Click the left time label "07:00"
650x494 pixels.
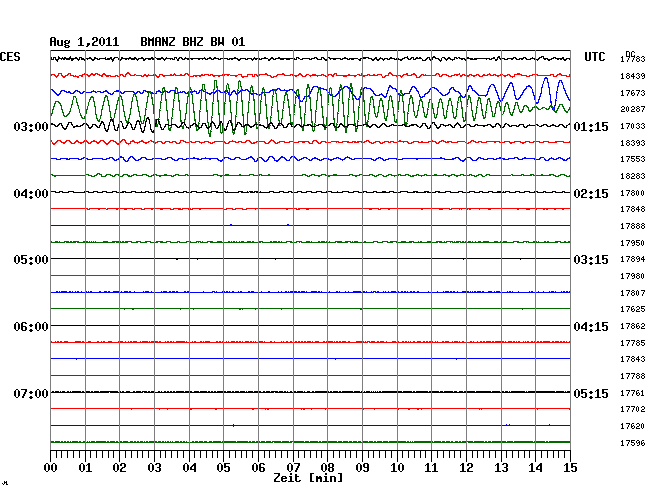pos(31,393)
